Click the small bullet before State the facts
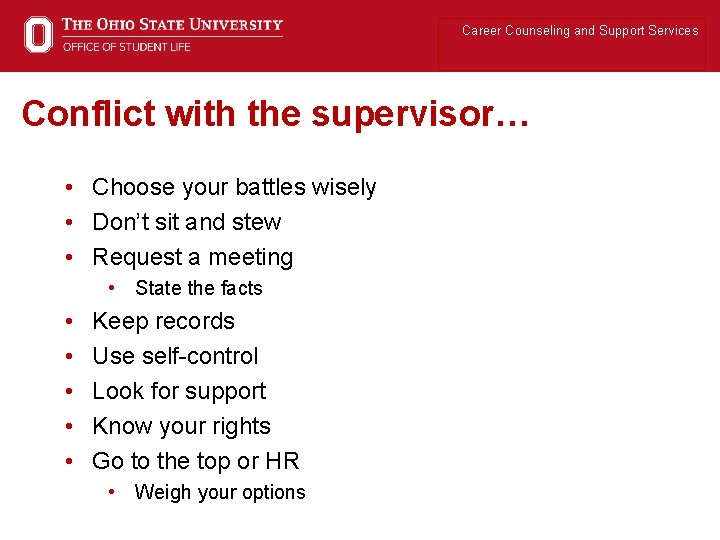 coord(112,288)
